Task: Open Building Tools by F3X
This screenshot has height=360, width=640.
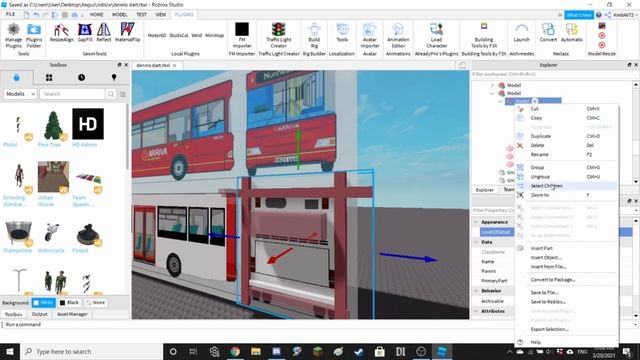Action: coord(484,35)
